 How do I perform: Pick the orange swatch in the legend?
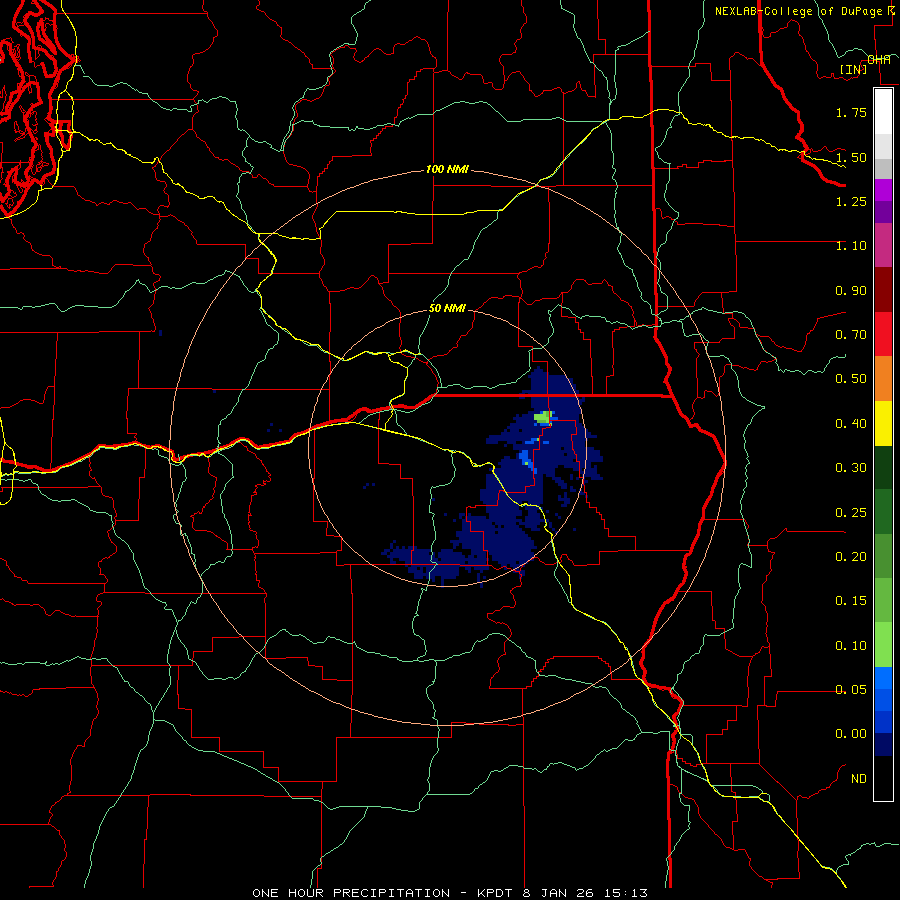pos(883,379)
